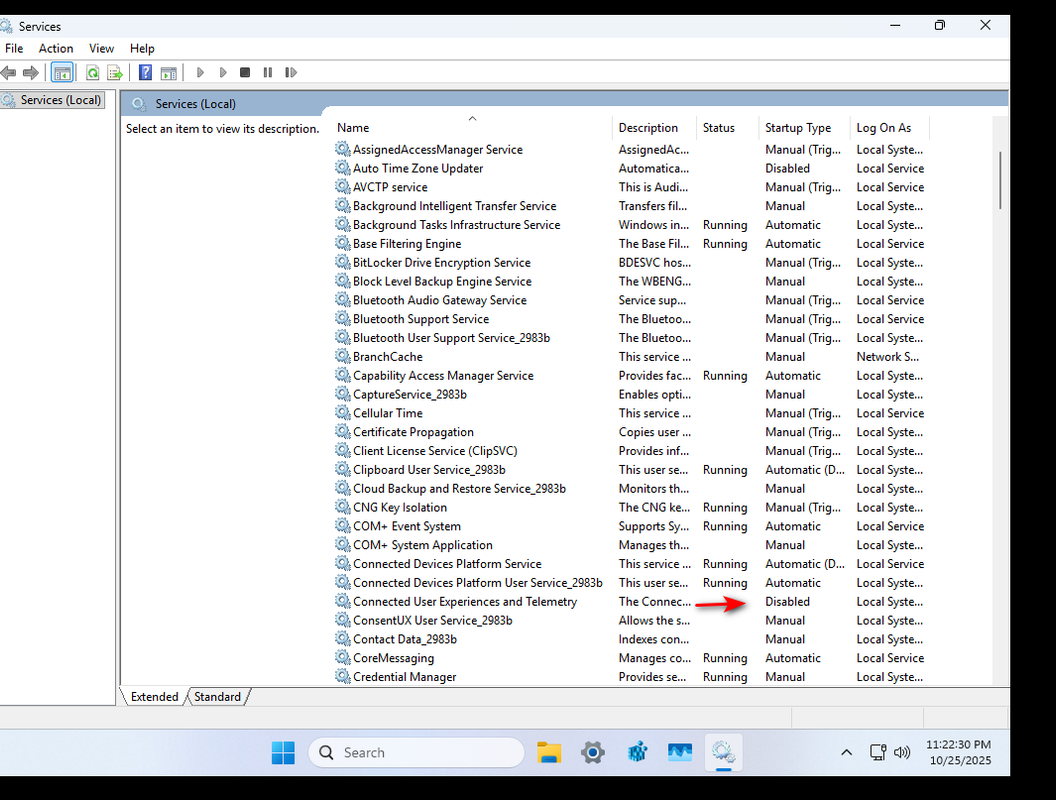The width and height of the screenshot is (1056, 800).
Task: Click the Forward arrow toolbar icon
Action: tap(31, 73)
